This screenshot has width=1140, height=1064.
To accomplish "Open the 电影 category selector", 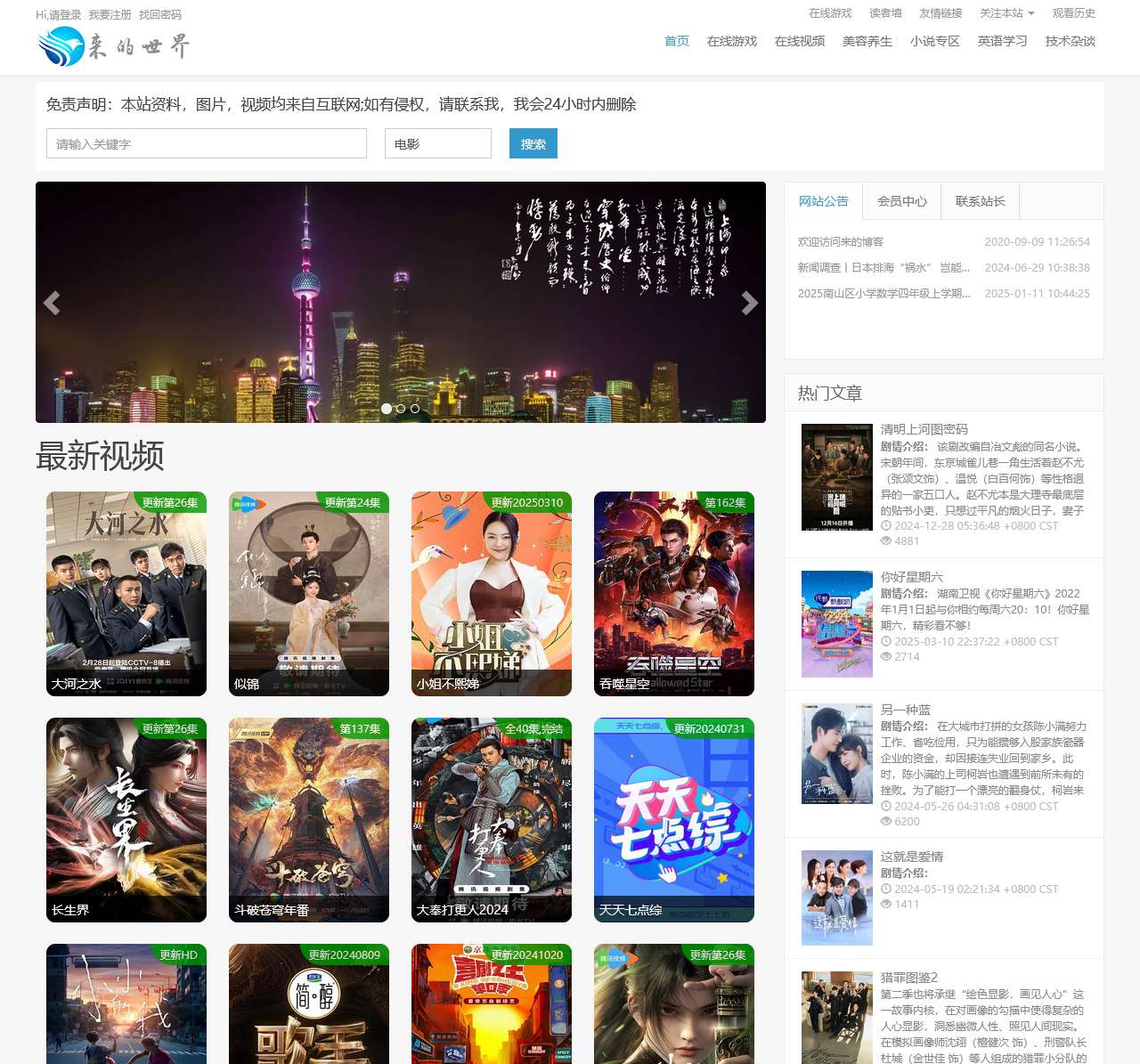I will click(438, 143).
